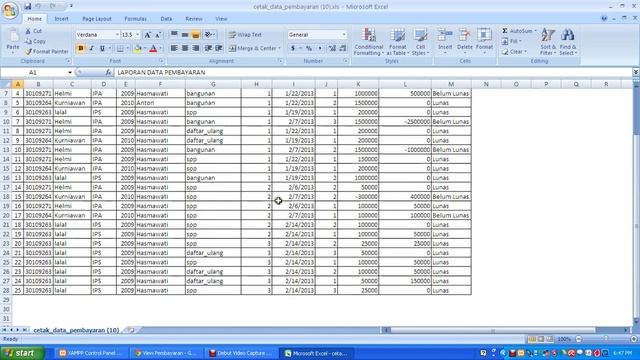640x360 pixels.
Task: Decrease the cell indent
Action: 208,49
